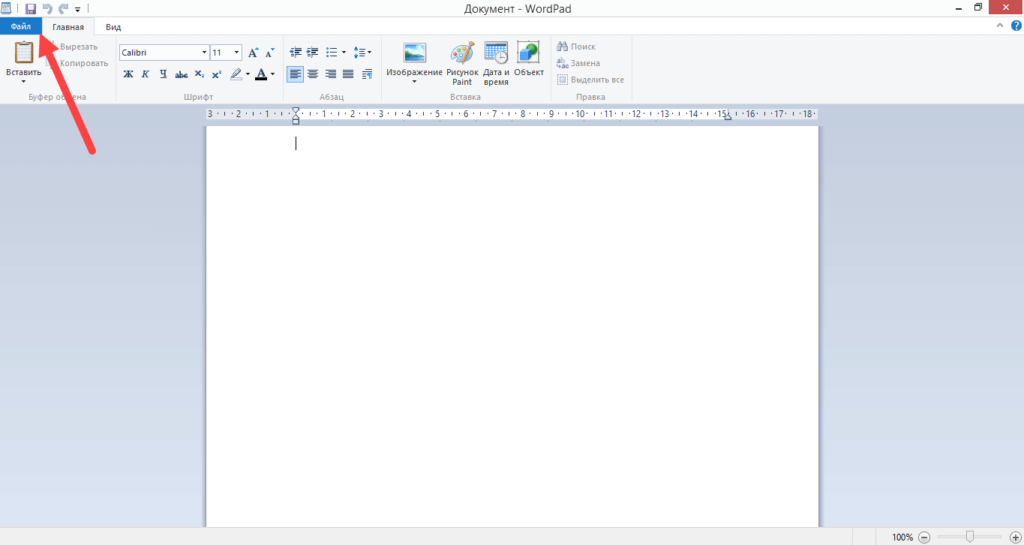Click the zoom slider handle in status bar

click(969, 537)
